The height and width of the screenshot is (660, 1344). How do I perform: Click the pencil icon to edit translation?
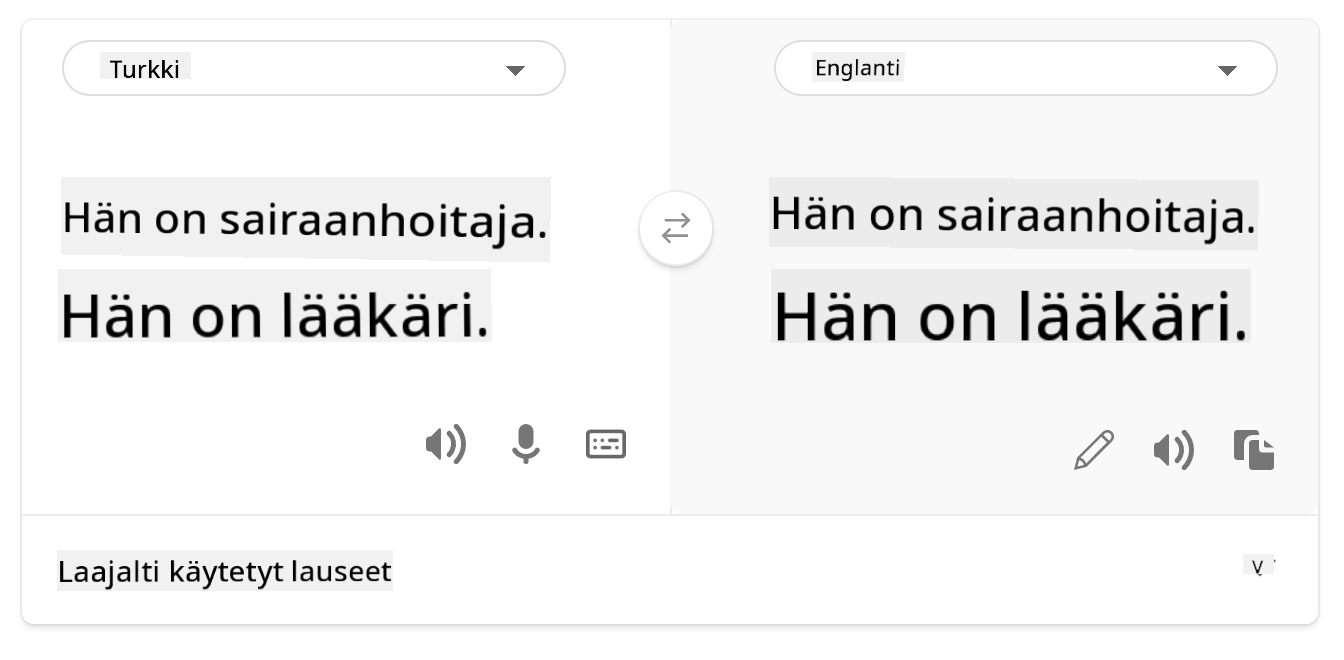[1094, 450]
